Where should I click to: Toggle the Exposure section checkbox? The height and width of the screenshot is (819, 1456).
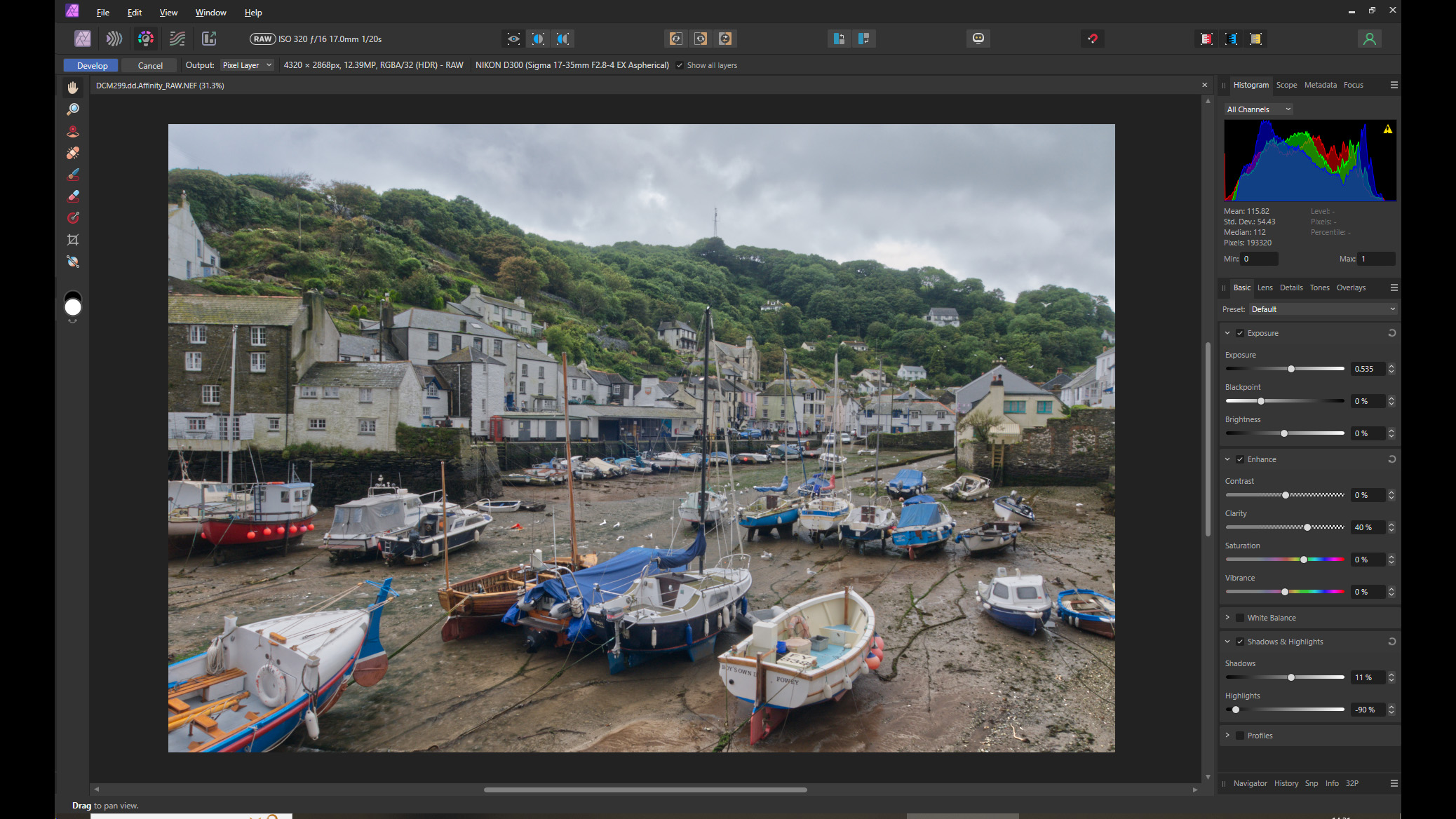[x=1240, y=333]
